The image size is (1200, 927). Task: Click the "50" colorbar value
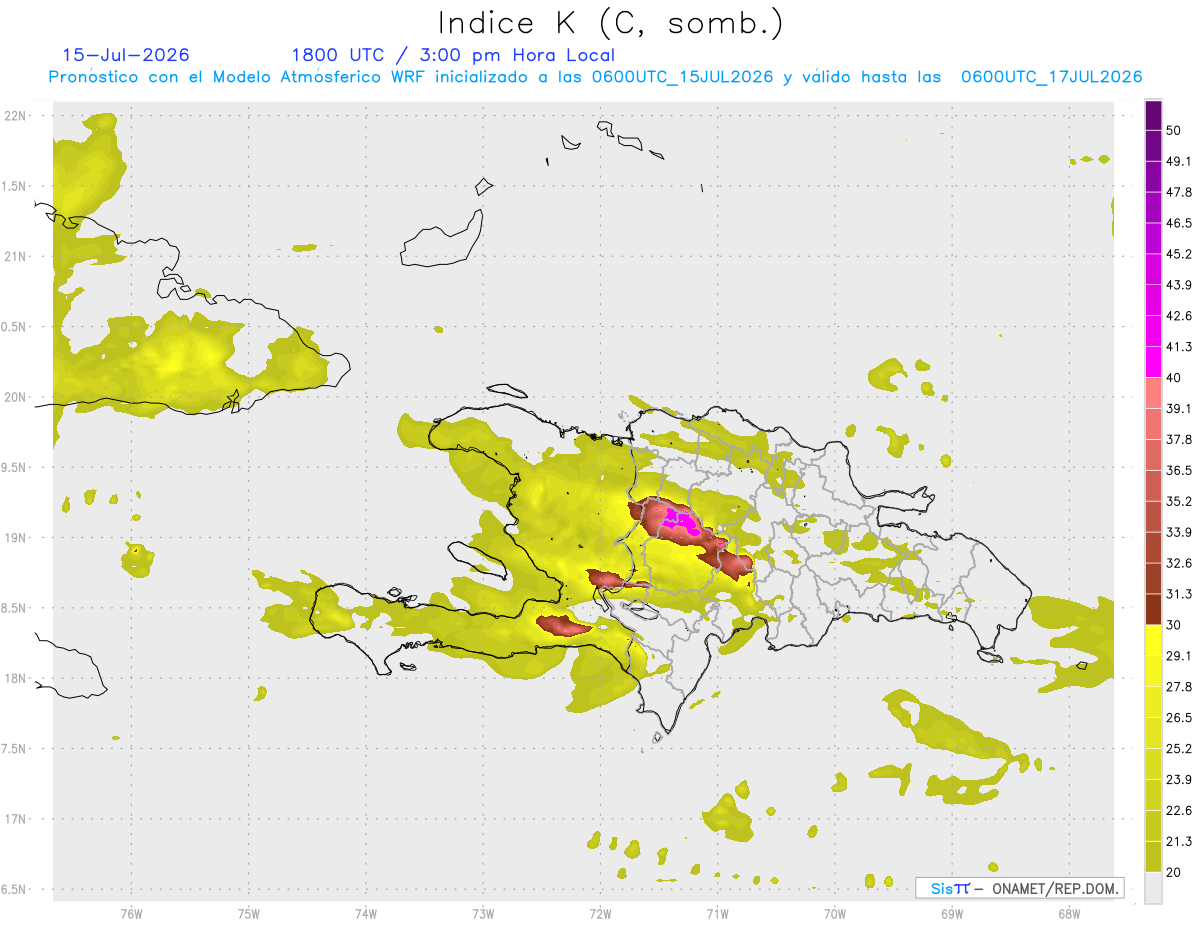point(1174,130)
